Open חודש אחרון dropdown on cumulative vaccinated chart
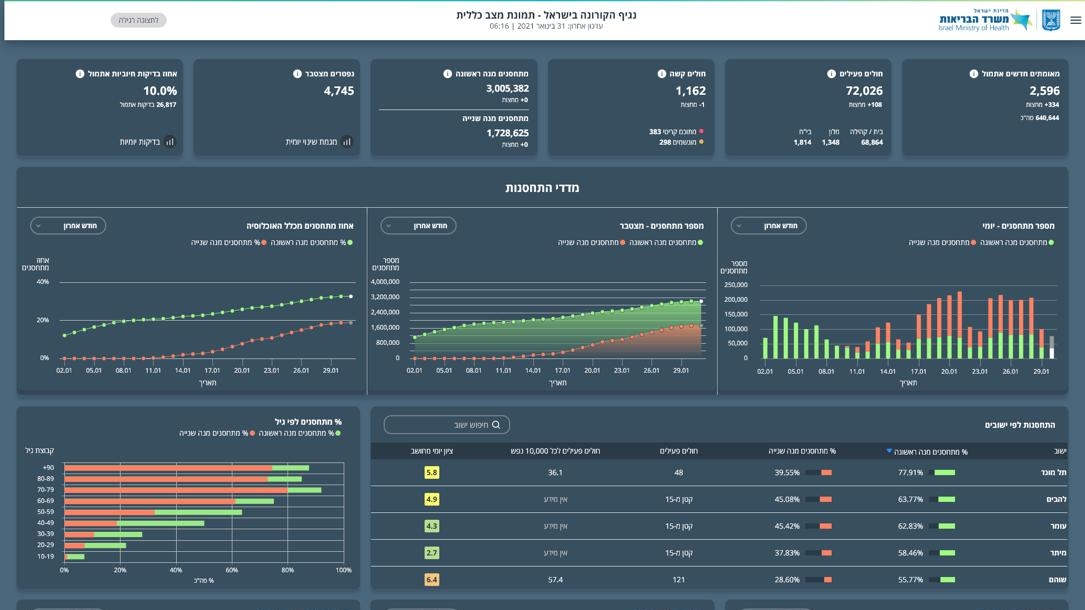The height and width of the screenshot is (610, 1085). coord(418,226)
